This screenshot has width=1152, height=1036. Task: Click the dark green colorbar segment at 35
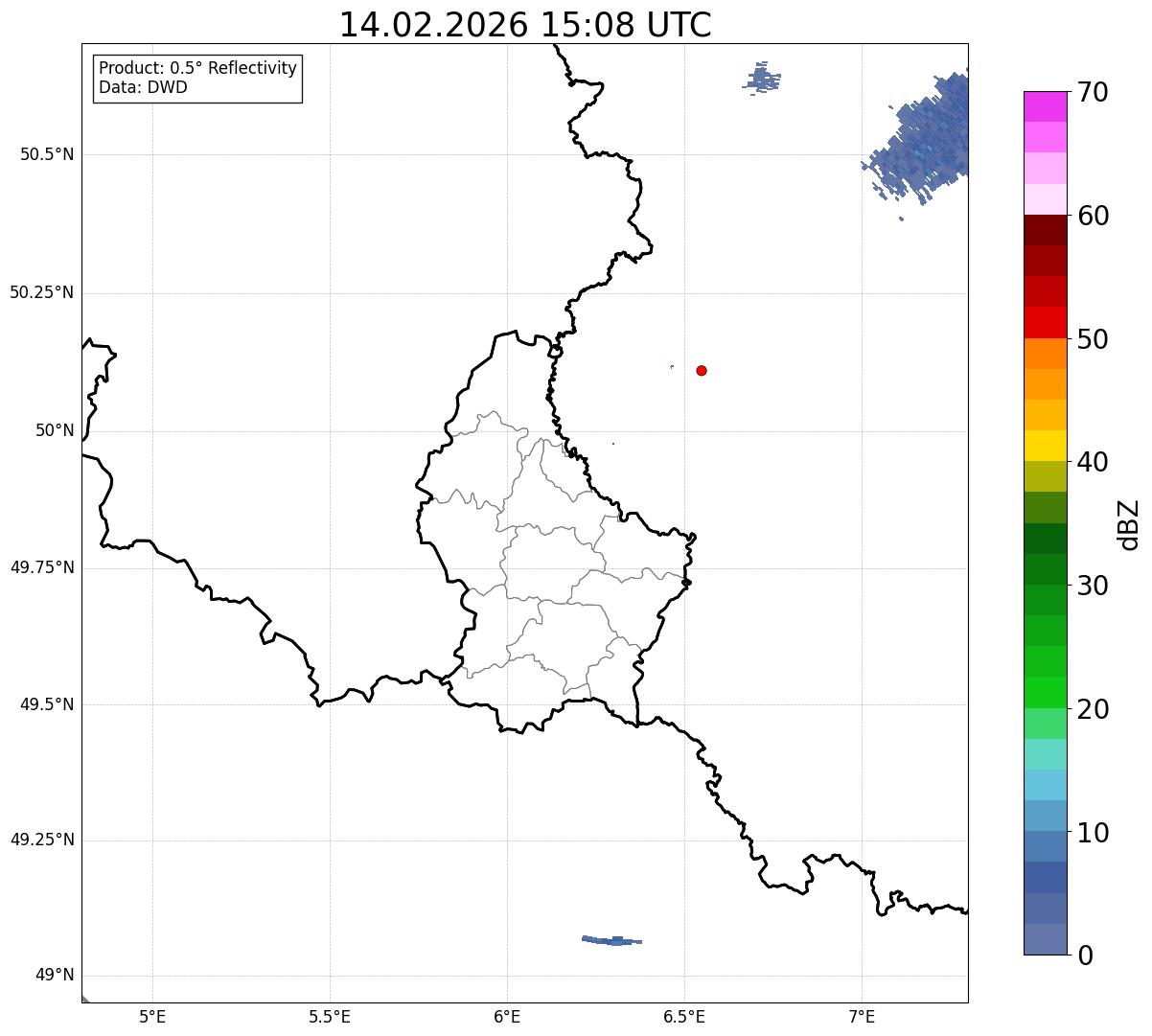[1046, 539]
